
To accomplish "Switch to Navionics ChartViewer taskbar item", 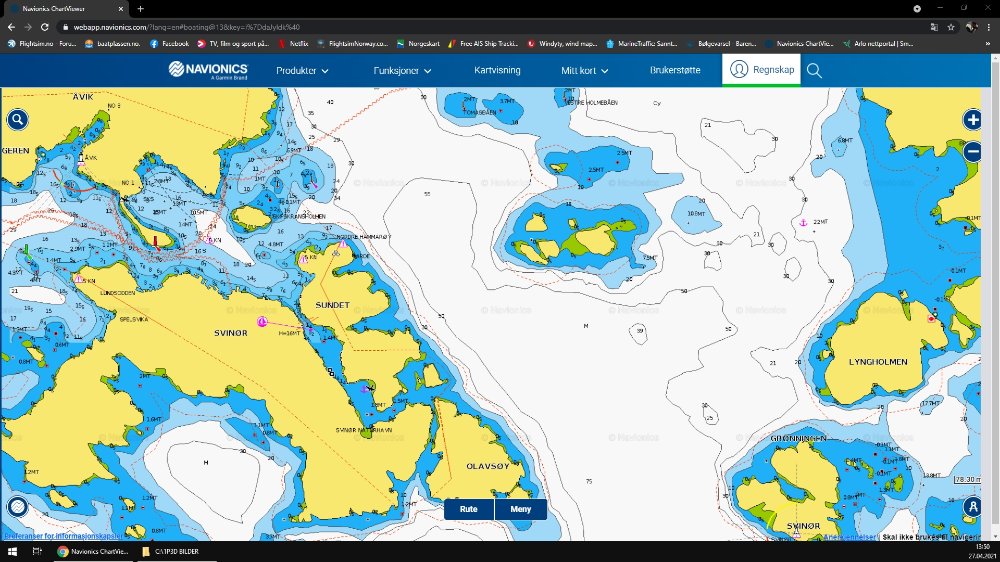I will [94, 551].
